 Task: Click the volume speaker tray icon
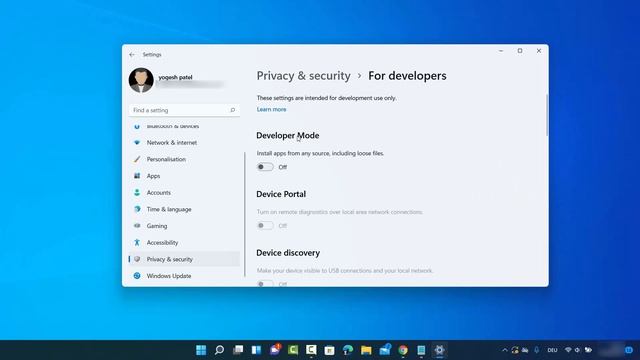pyautogui.click(x=577, y=350)
